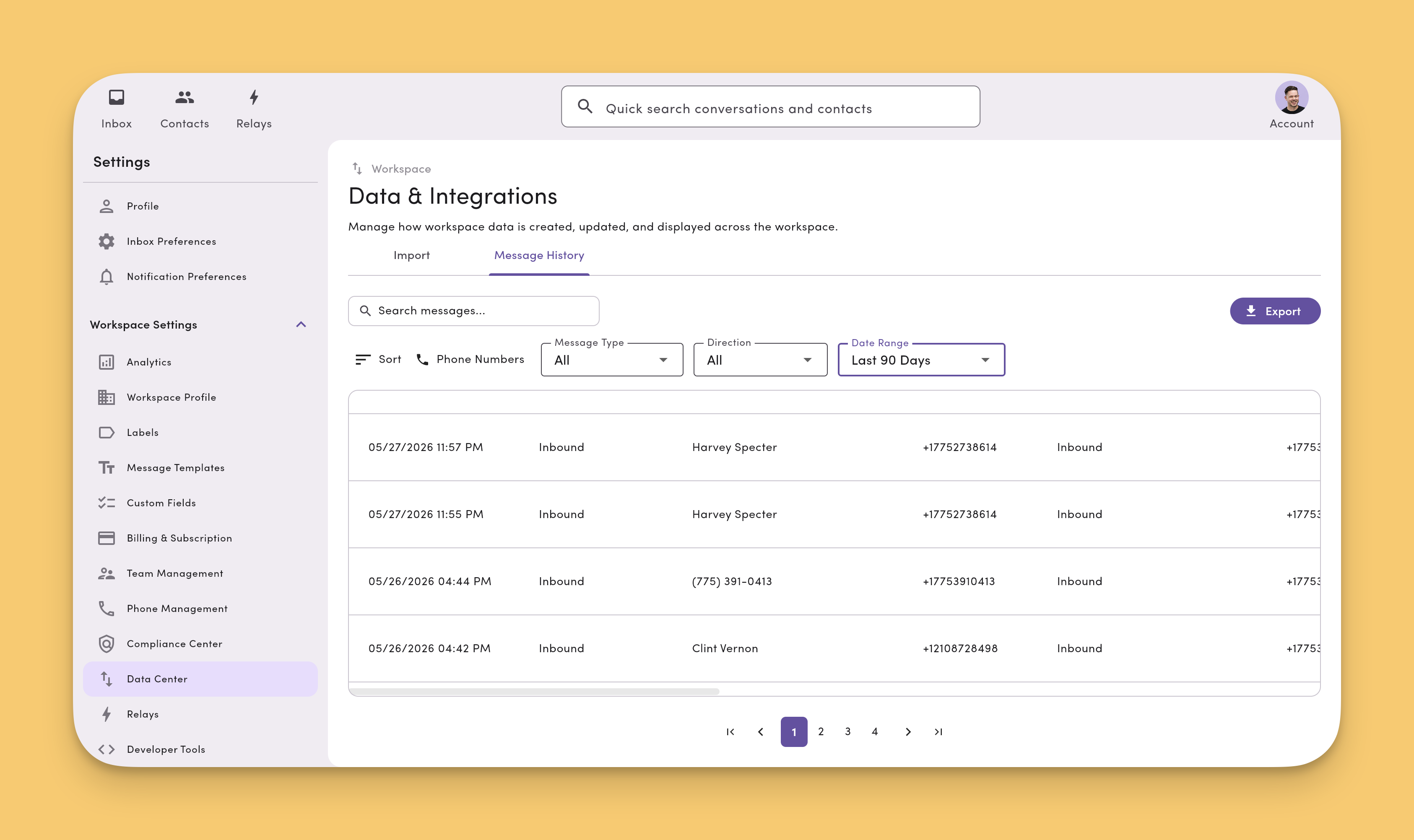1414x840 pixels.
Task: Click the Team Management people icon
Action: [107, 573]
